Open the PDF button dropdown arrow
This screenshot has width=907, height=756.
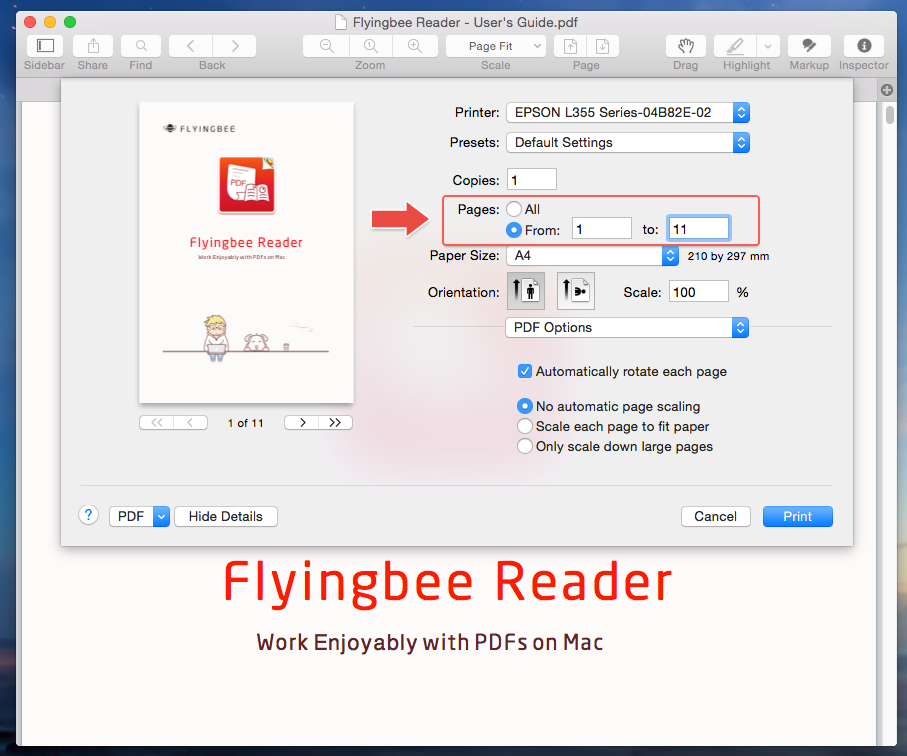pos(161,517)
